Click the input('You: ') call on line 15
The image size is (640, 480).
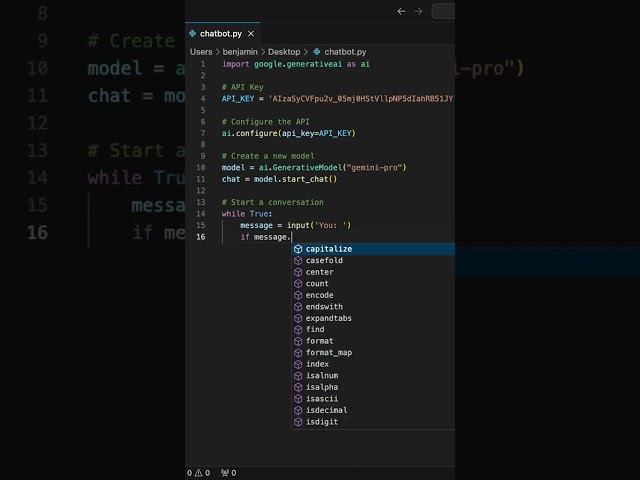(319, 225)
